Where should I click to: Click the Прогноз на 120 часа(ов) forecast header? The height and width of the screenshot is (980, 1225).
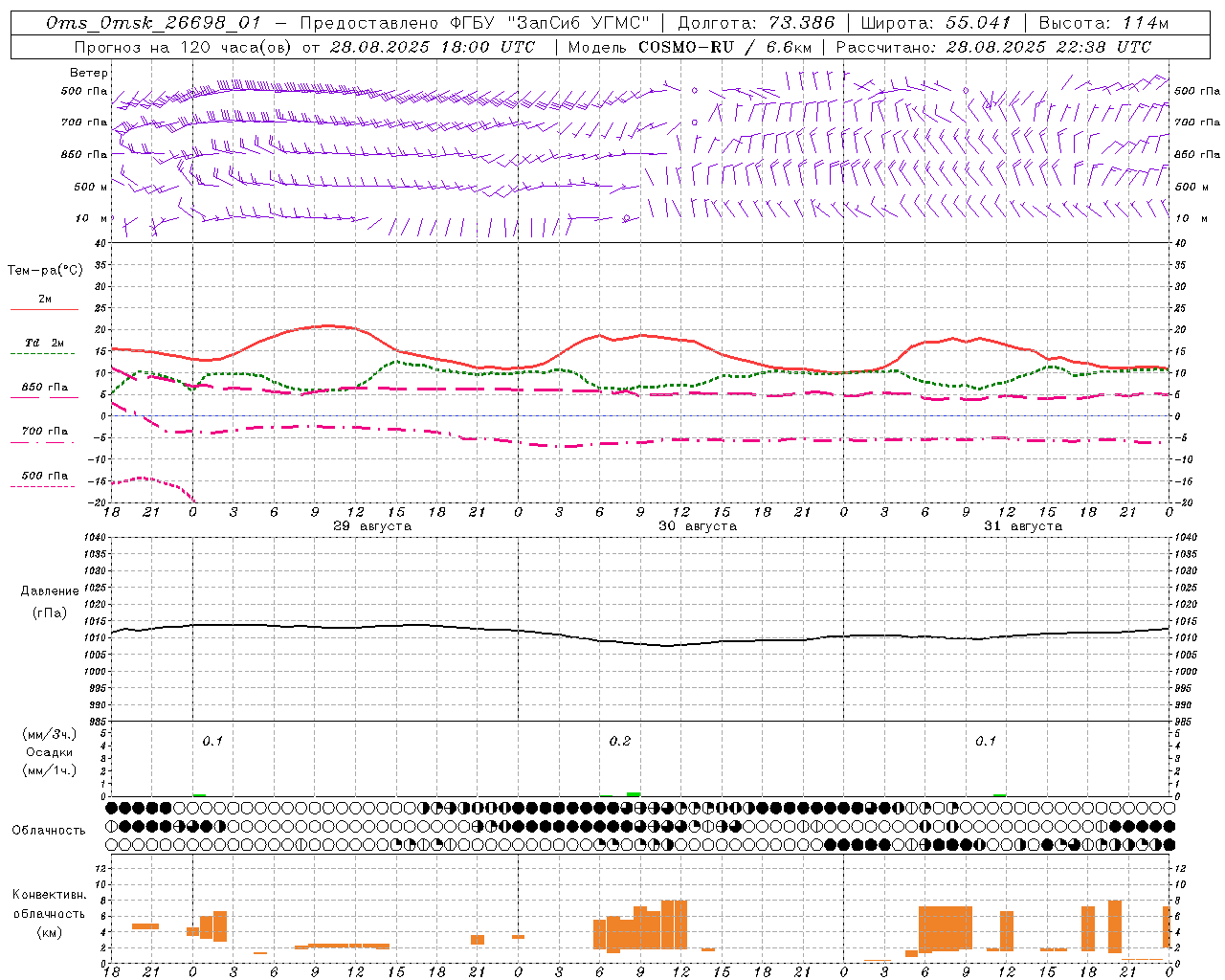click(x=304, y=46)
